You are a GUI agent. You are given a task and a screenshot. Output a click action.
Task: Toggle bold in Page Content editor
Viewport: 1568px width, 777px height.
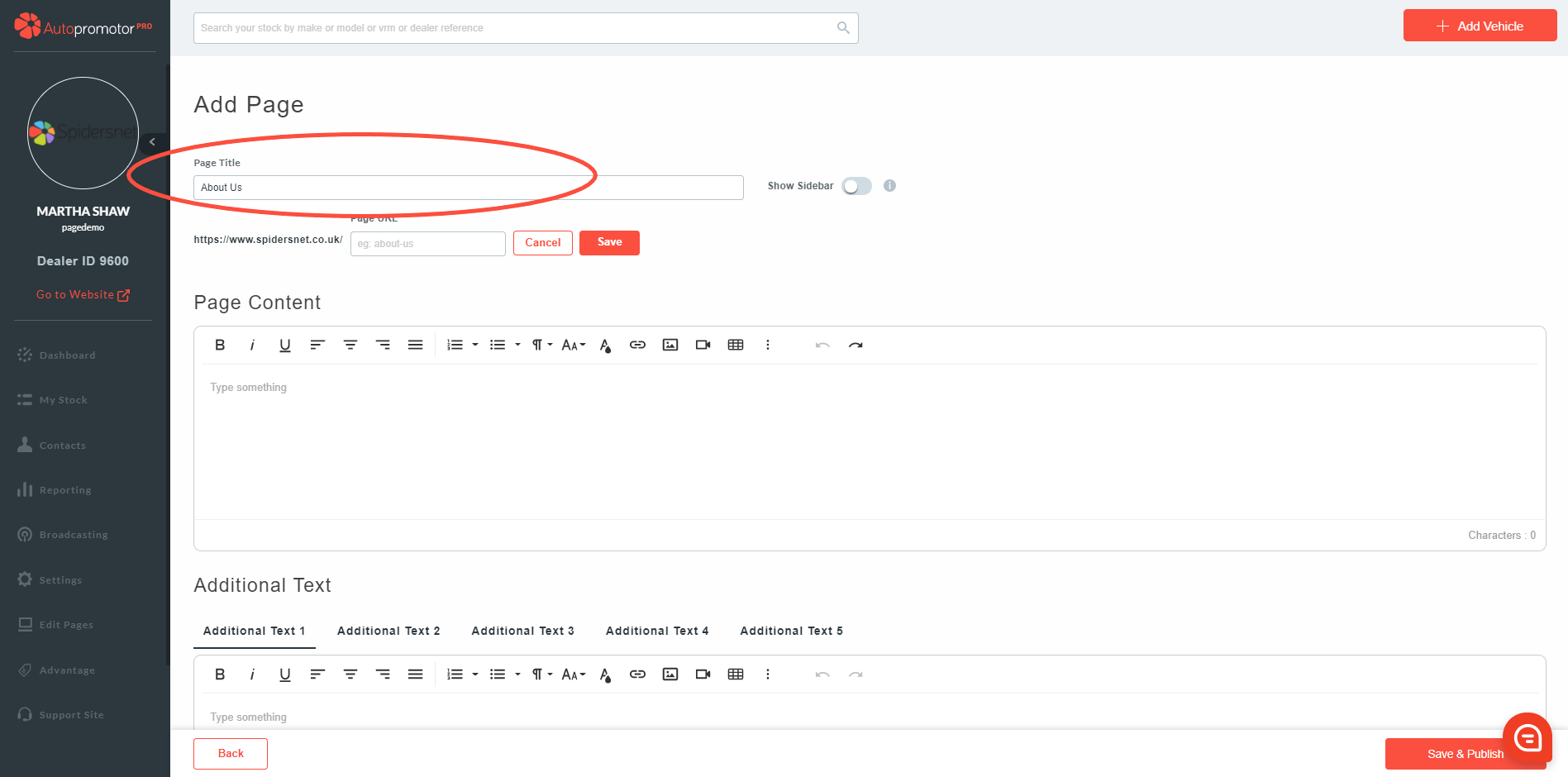[x=220, y=345]
